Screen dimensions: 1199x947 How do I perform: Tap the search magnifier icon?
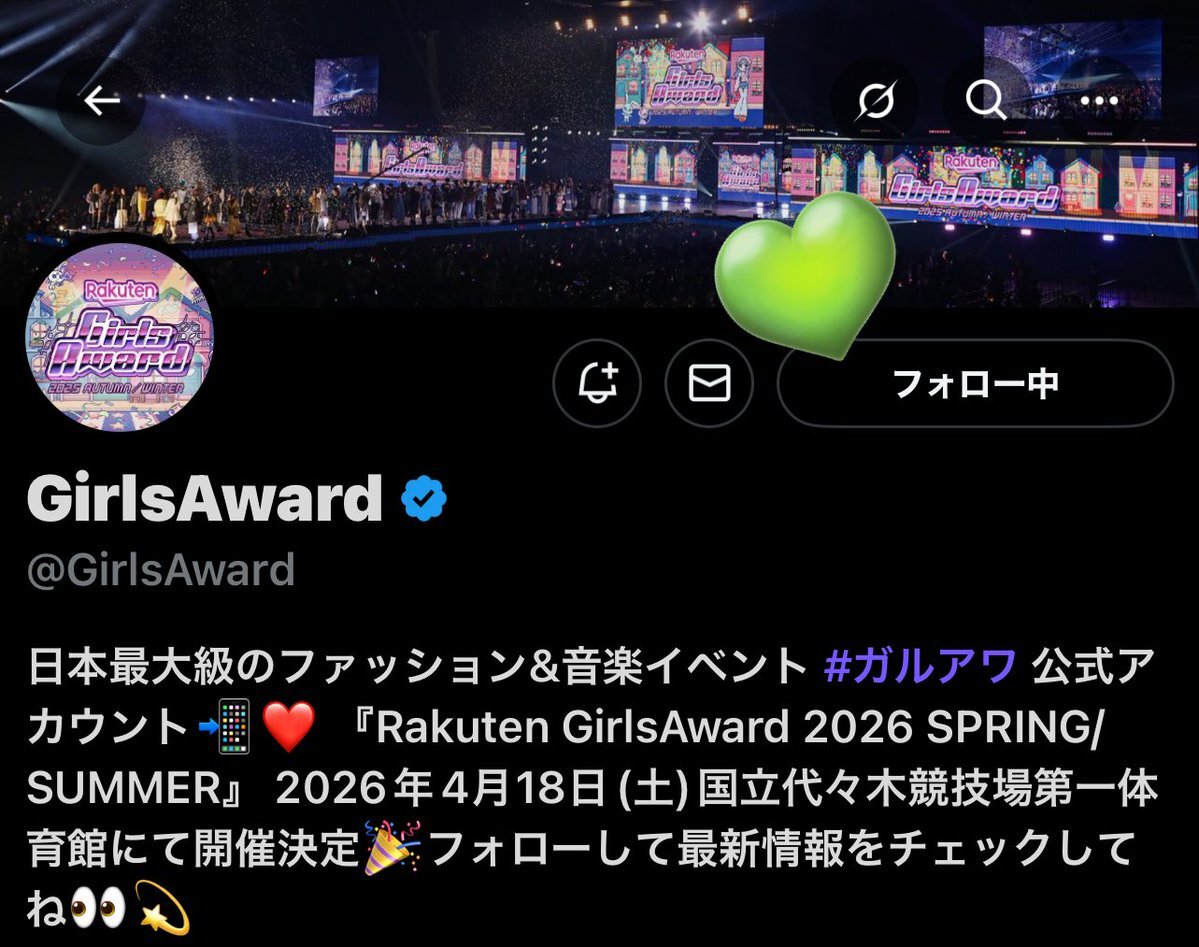point(986,100)
